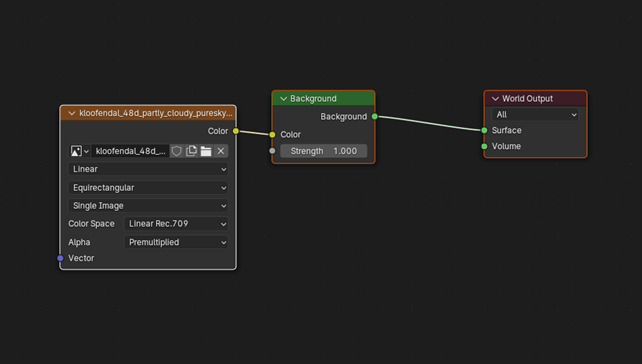Open the Linear Rec.709 color space dropdown
The height and width of the screenshot is (364, 642).
[176, 224]
